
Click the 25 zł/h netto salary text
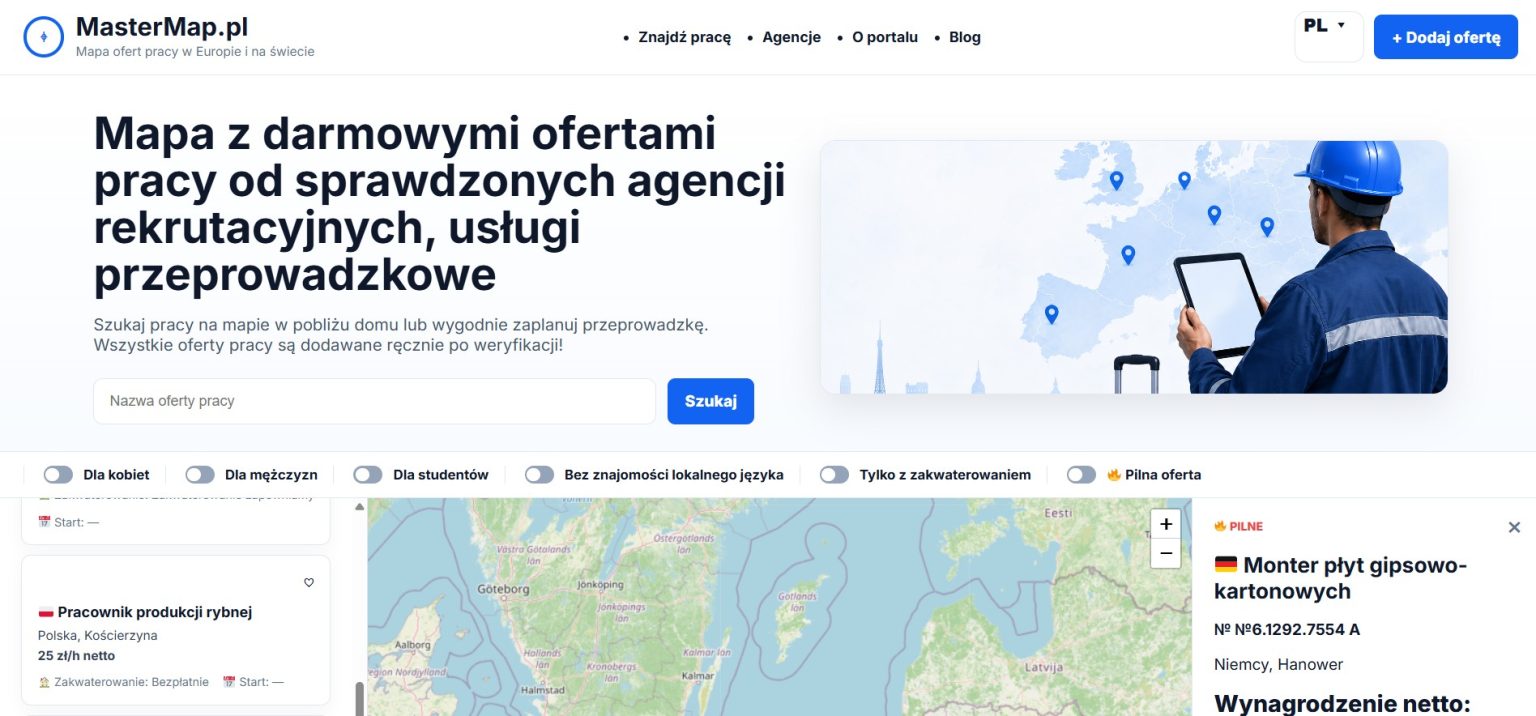click(x=76, y=656)
